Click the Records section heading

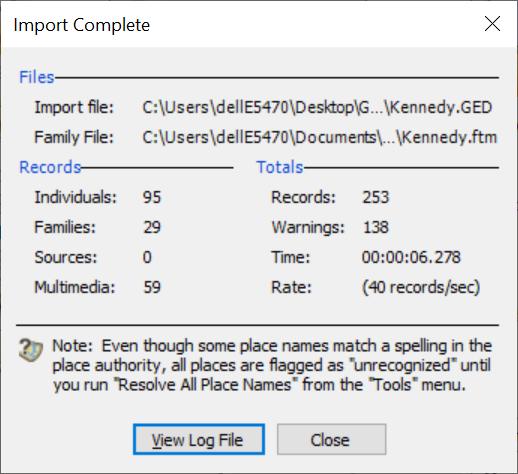point(50,167)
